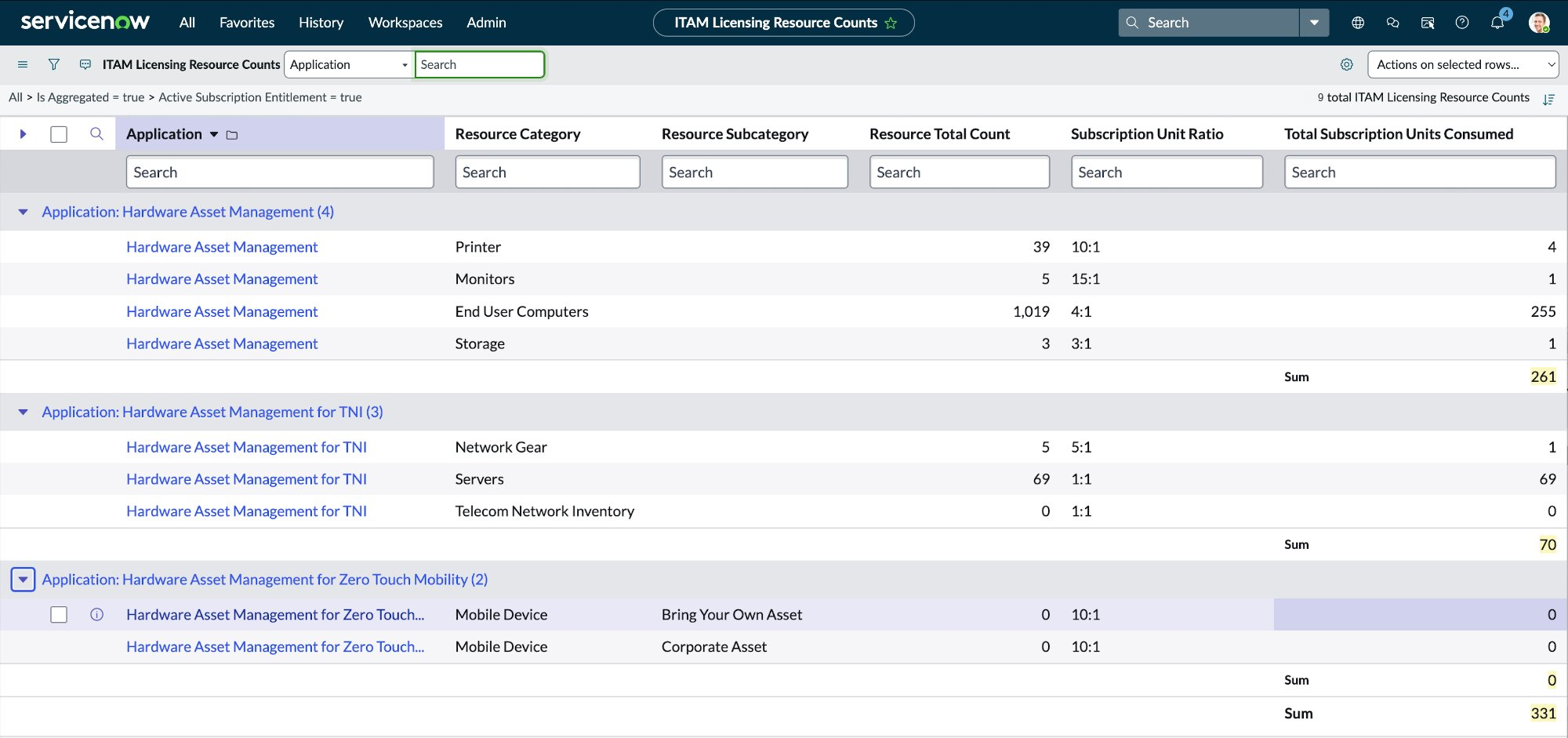Open the globe scope selector icon
This screenshot has height=738, width=1568.
click(x=1358, y=23)
